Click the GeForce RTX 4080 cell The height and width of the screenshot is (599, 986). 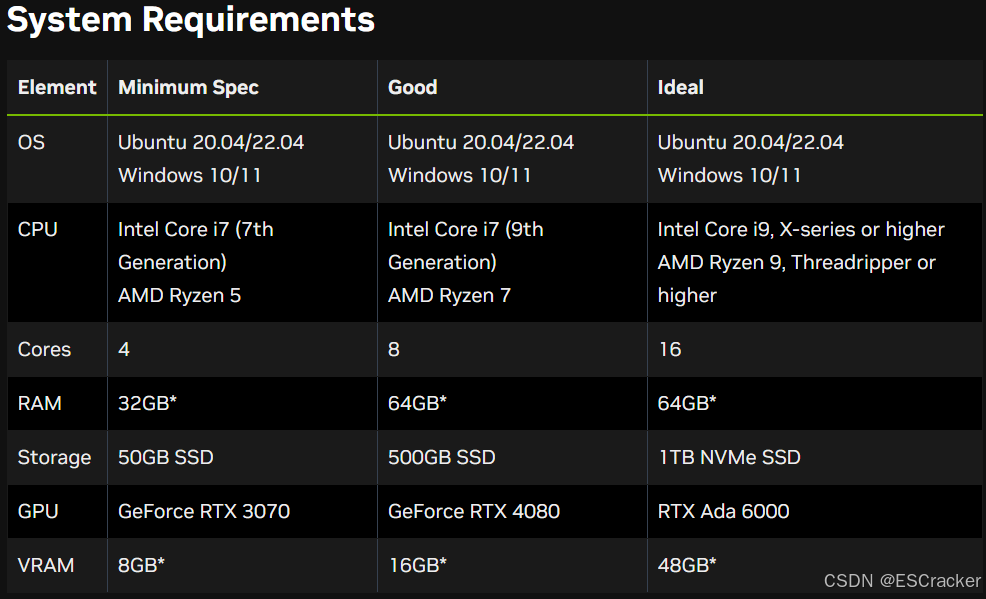(474, 511)
